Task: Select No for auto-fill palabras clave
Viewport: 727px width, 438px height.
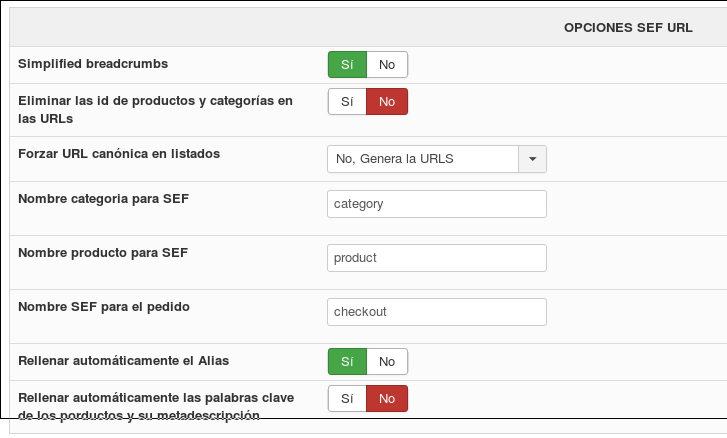Action: click(x=387, y=399)
